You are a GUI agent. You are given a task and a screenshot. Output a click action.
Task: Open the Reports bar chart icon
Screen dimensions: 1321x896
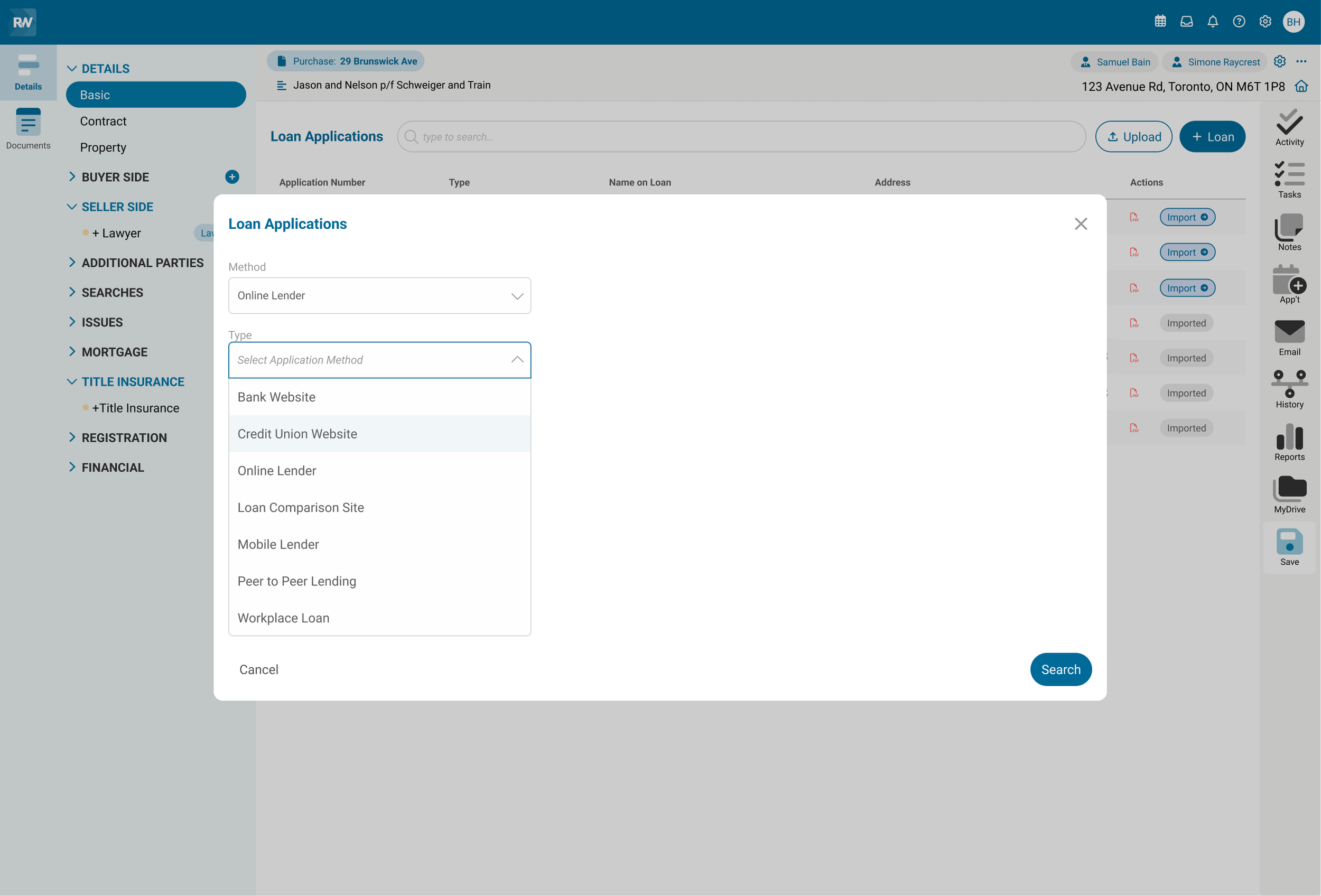pos(1289,442)
